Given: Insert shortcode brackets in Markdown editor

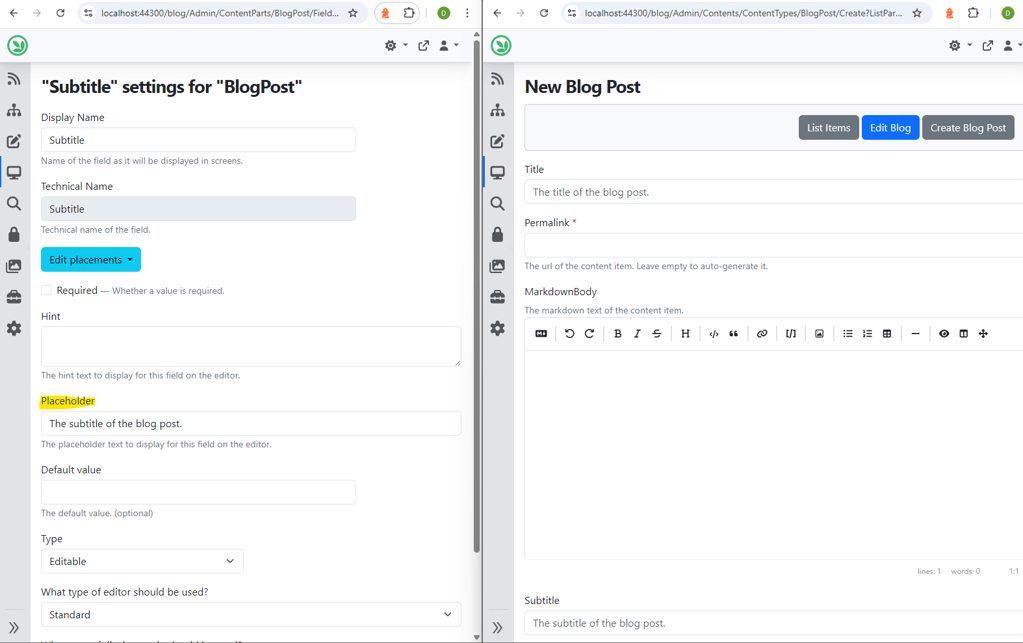Looking at the screenshot, I should pyautogui.click(x=791, y=334).
